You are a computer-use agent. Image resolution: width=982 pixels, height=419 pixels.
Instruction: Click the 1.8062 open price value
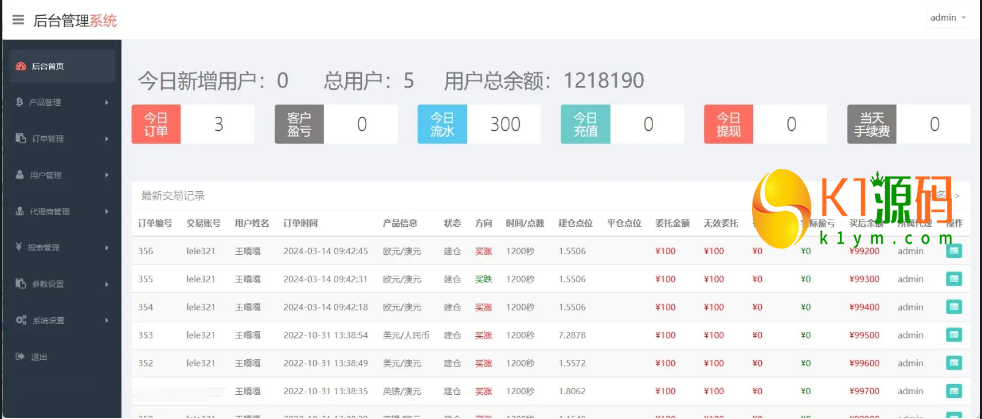click(x=572, y=391)
